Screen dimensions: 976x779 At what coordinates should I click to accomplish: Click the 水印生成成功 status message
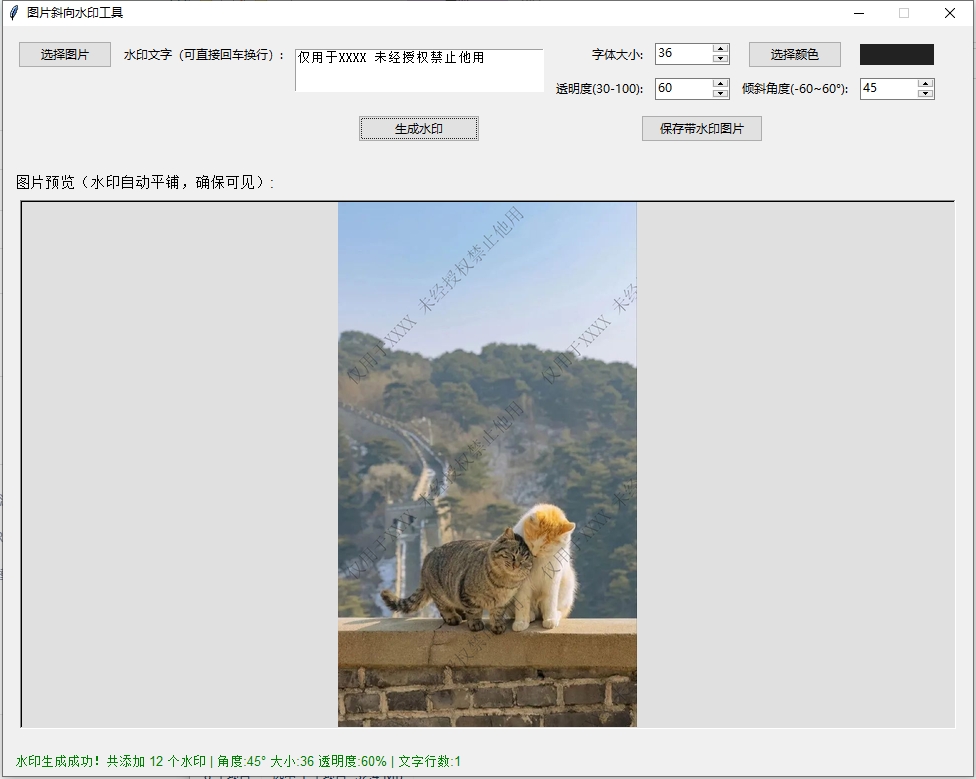(238, 761)
